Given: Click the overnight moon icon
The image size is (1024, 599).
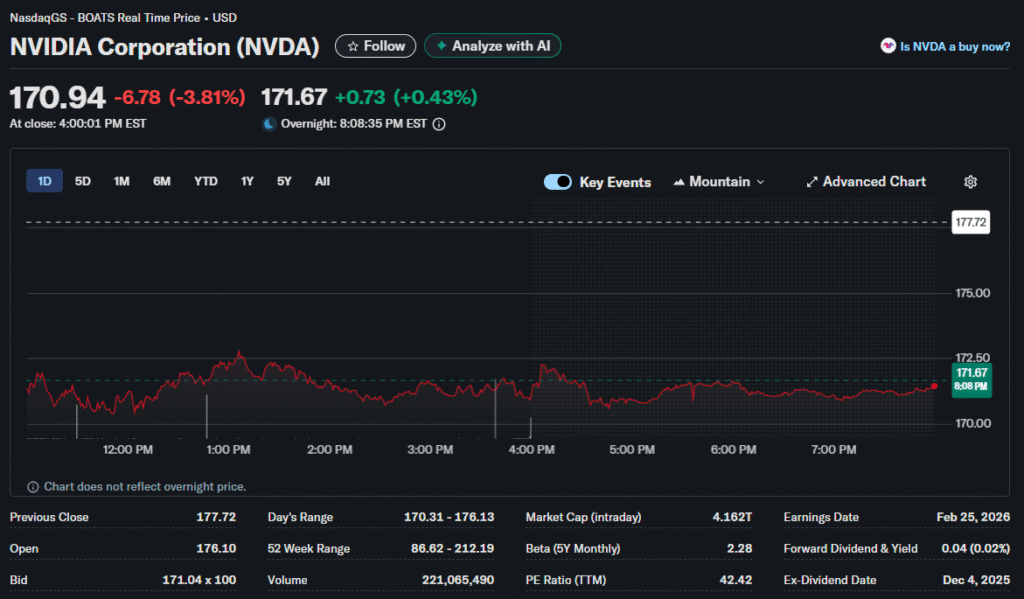Looking at the screenshot, I should (268, 124).
